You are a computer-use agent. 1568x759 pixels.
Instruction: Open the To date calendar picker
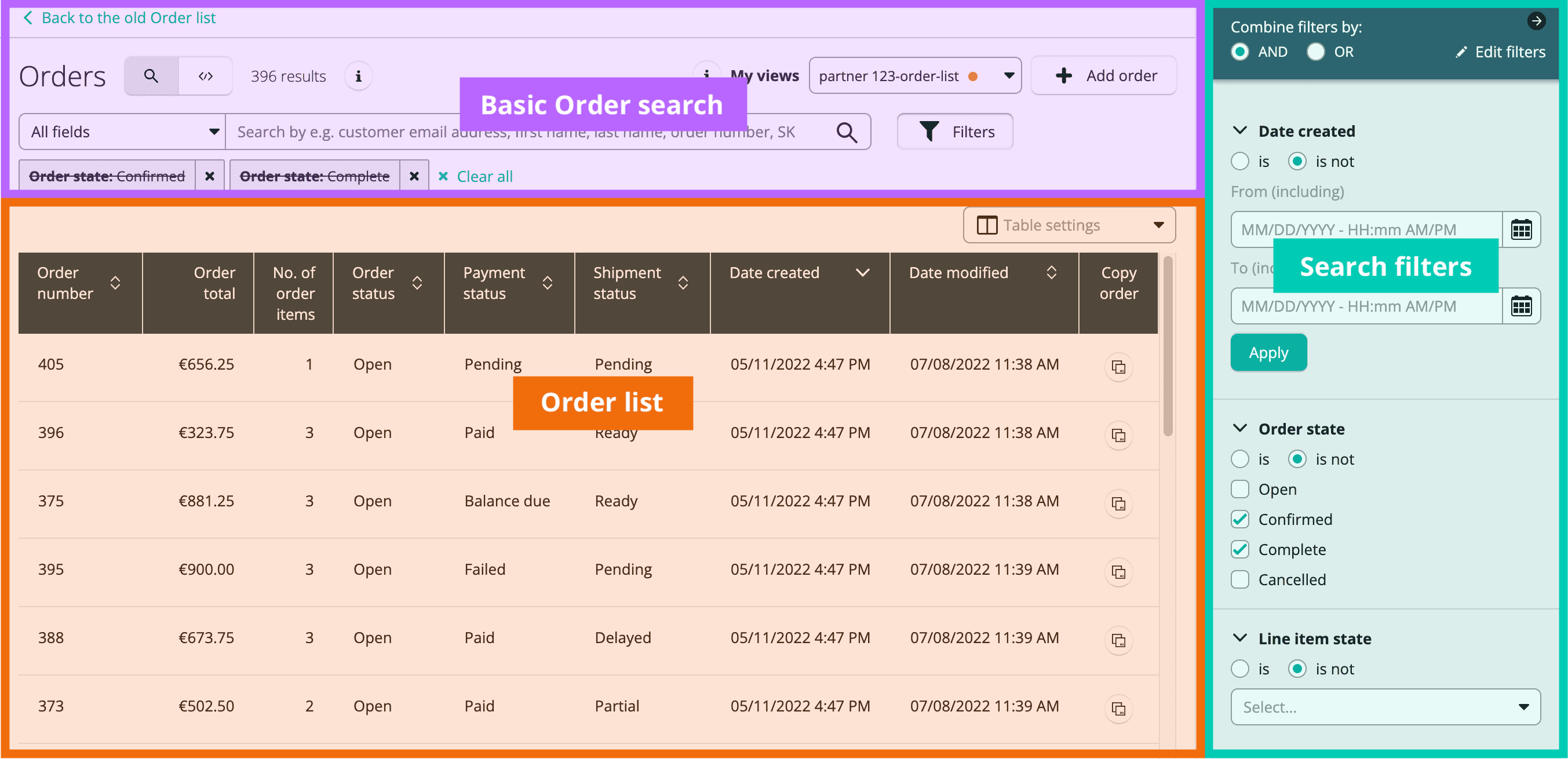(x=1520, y=305)
